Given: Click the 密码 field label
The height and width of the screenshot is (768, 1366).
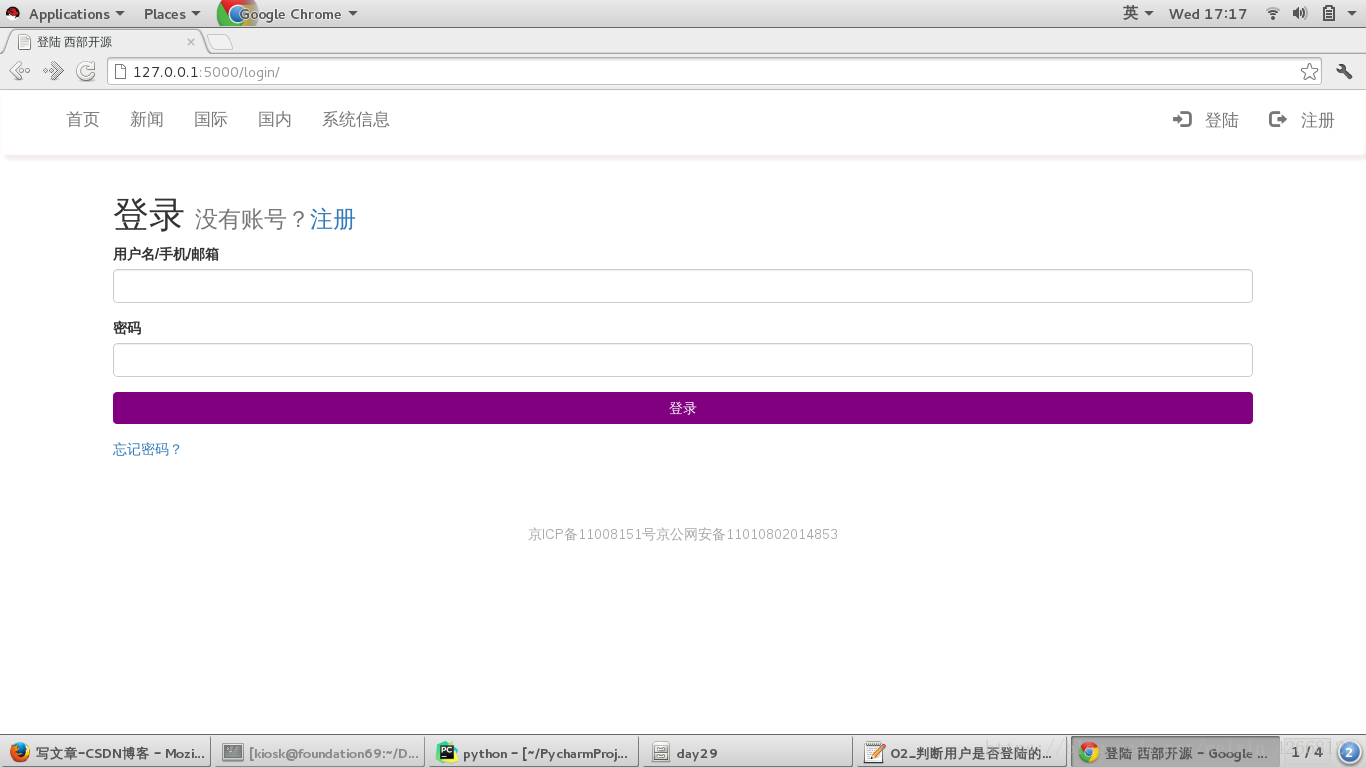Looking at the screenshot, I should (127, 328).
